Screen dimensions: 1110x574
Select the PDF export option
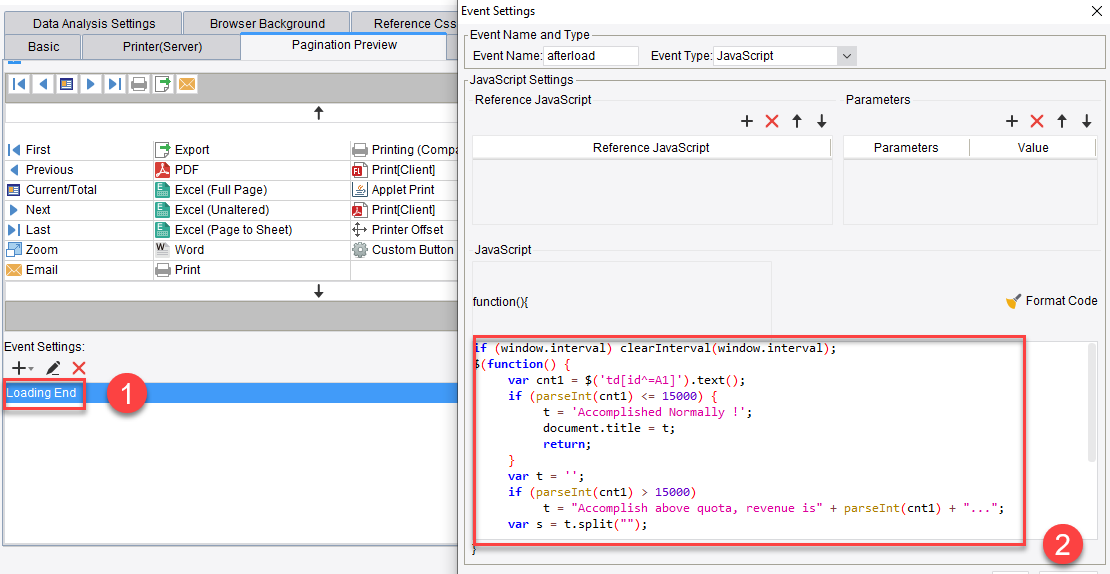coord(177,170)
